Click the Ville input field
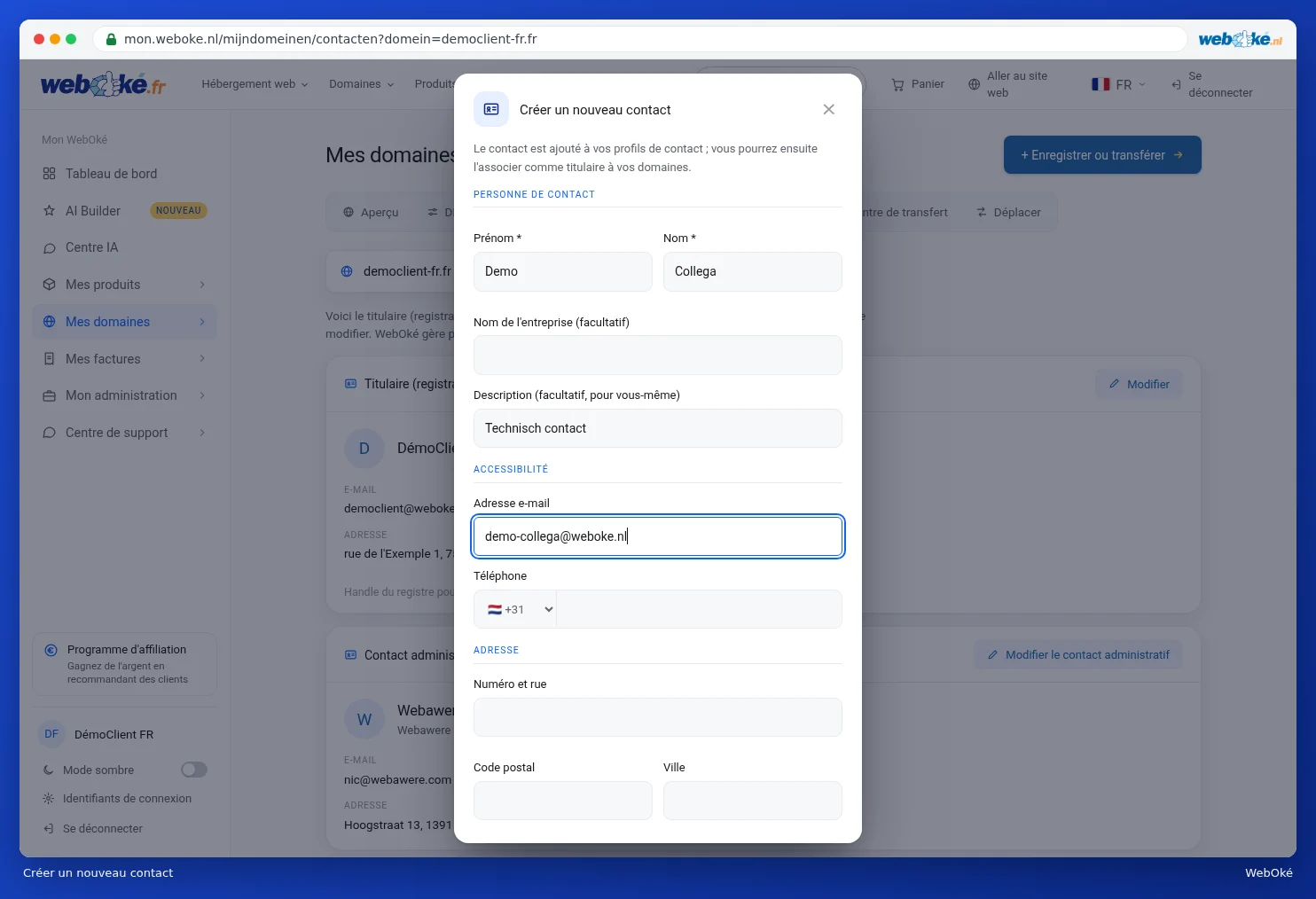This screenshot has width=1316, height=899. 753,801
